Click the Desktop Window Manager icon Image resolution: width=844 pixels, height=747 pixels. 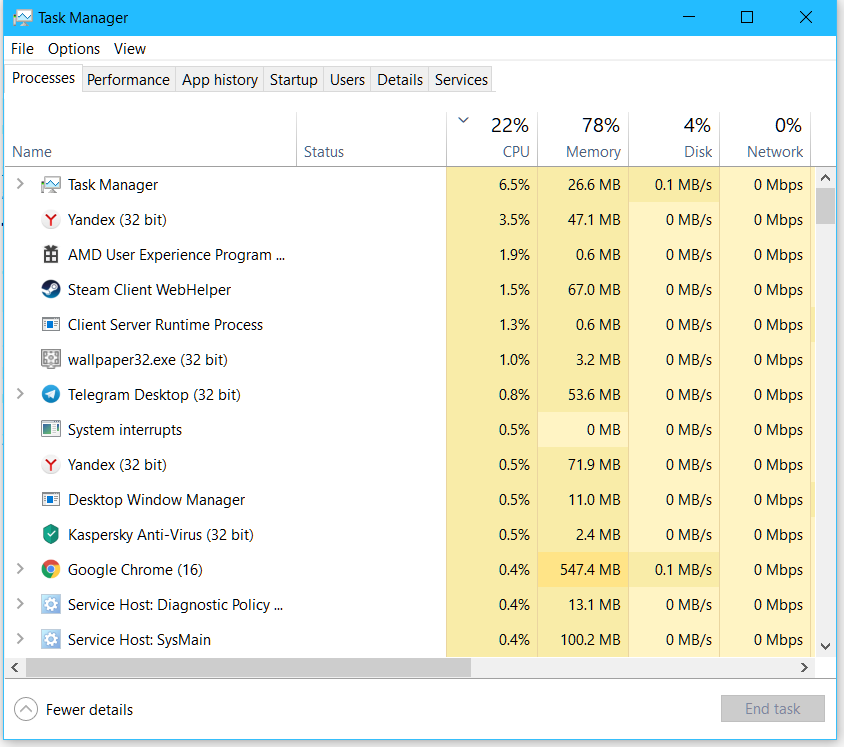(x=51, y=499)
